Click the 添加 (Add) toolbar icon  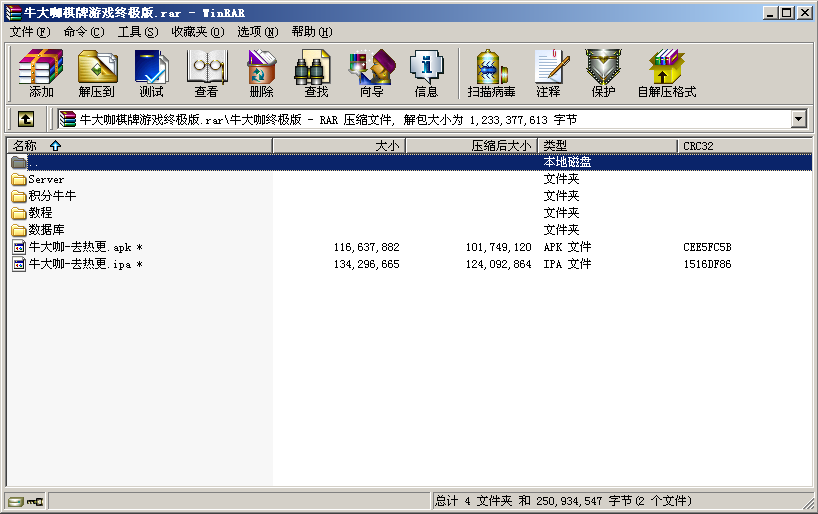(x=41, y=74)
